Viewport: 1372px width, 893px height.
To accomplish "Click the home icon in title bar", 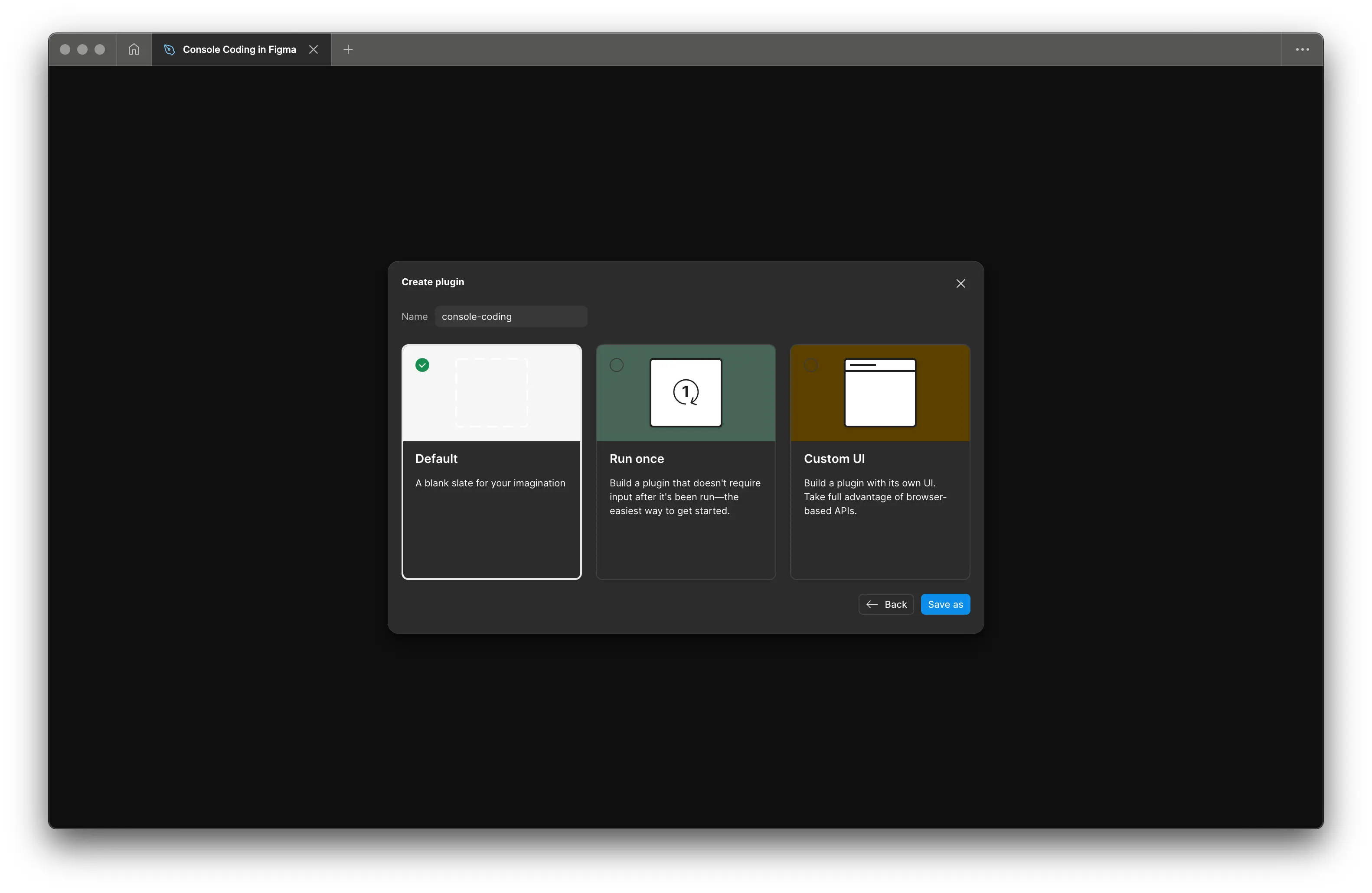I will [x=134, y=49].
